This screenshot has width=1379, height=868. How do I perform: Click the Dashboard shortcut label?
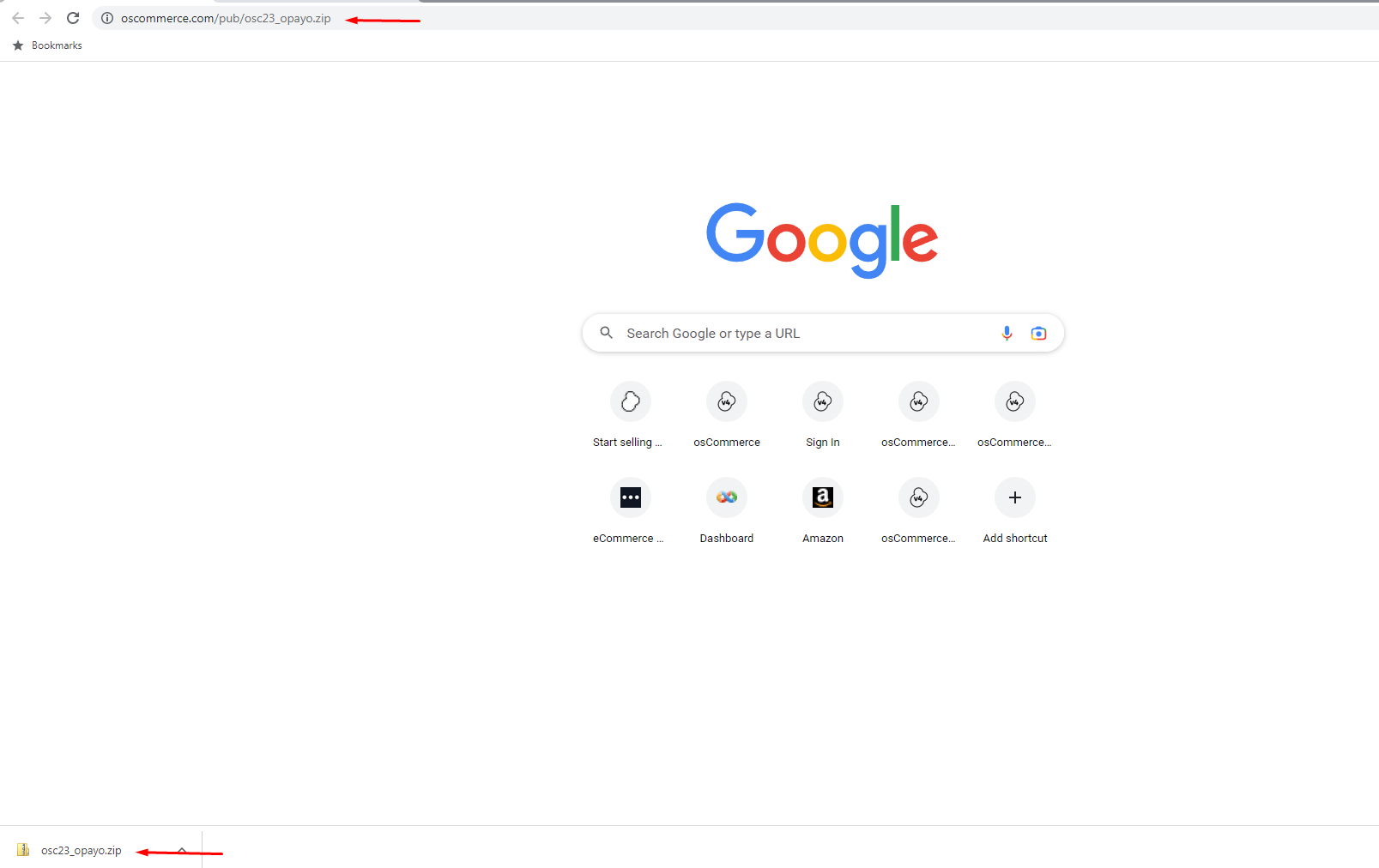[x=727, y=539]
